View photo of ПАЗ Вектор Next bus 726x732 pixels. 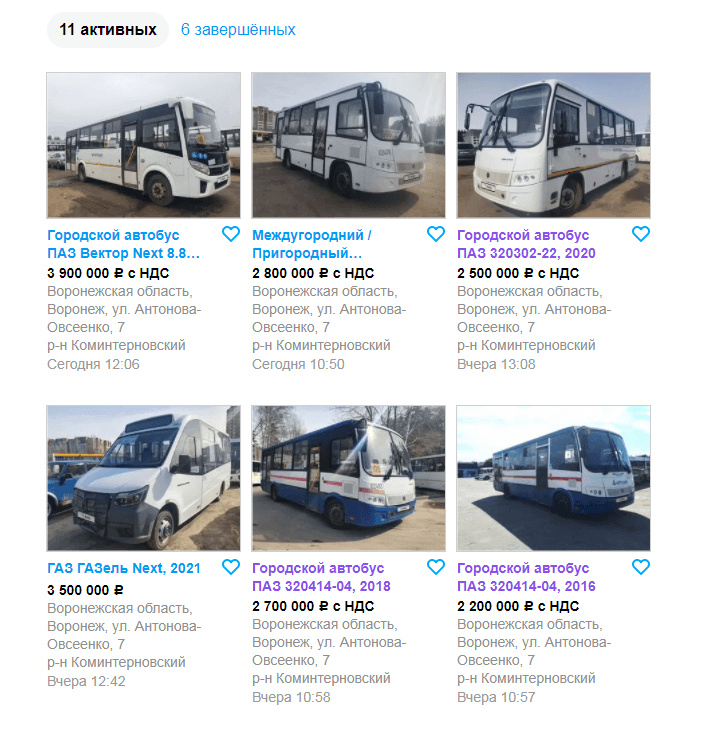pyautogui.click(x=143, y=145)
